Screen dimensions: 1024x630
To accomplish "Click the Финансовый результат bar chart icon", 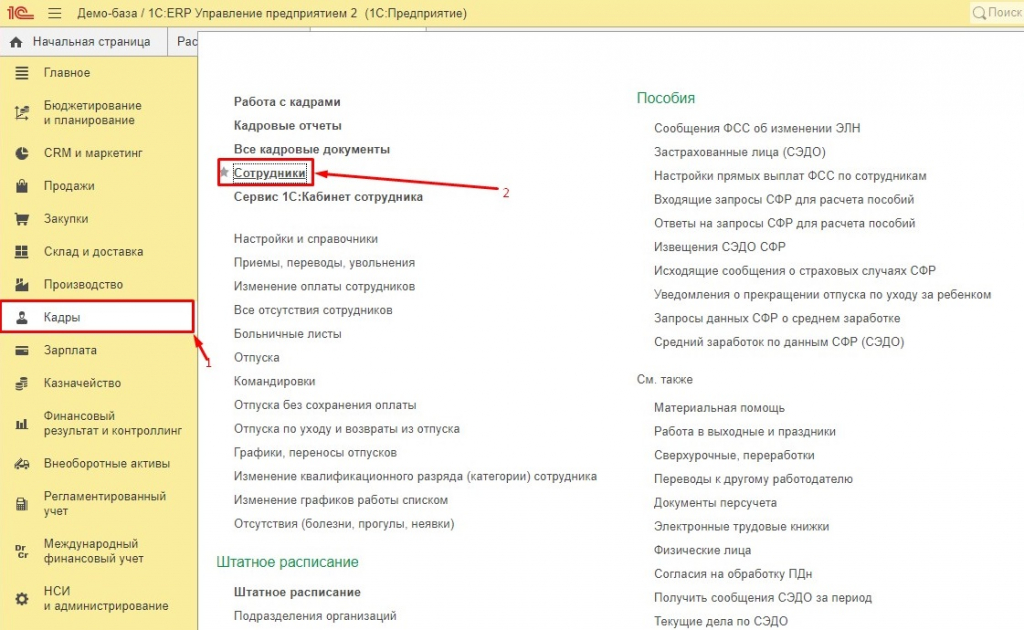I will point(22,424).
